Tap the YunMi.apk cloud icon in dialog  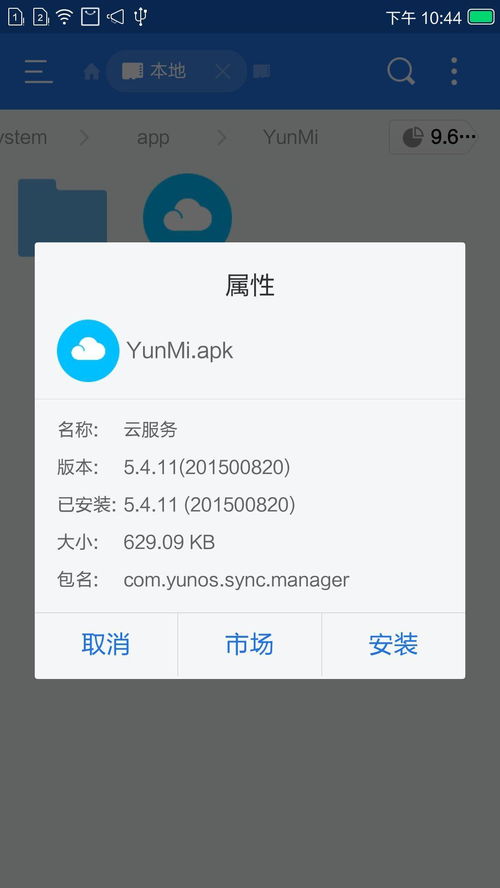(88, 351)
